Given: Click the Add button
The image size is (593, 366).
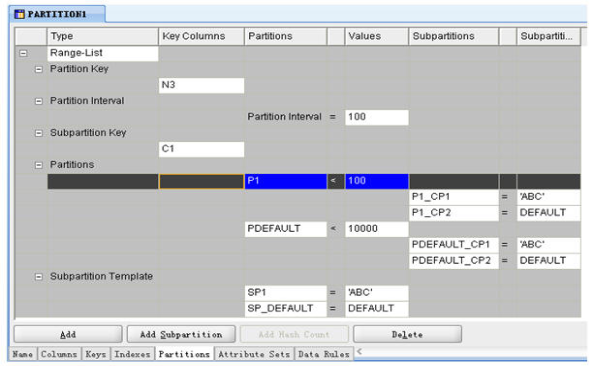Looking at the screenshot, I should click(68, 334).
